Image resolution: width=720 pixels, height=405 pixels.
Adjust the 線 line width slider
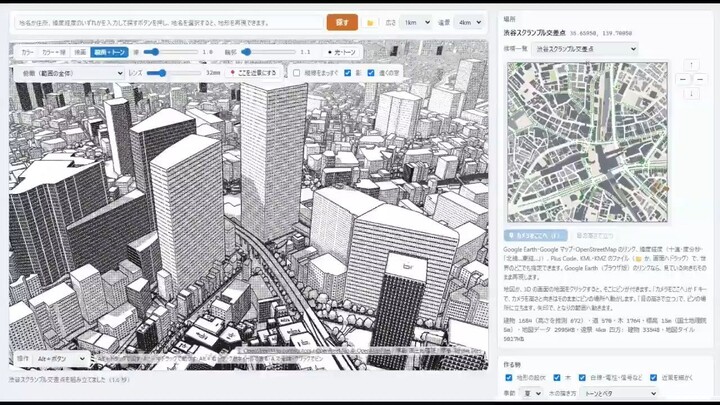pos(170,52)
